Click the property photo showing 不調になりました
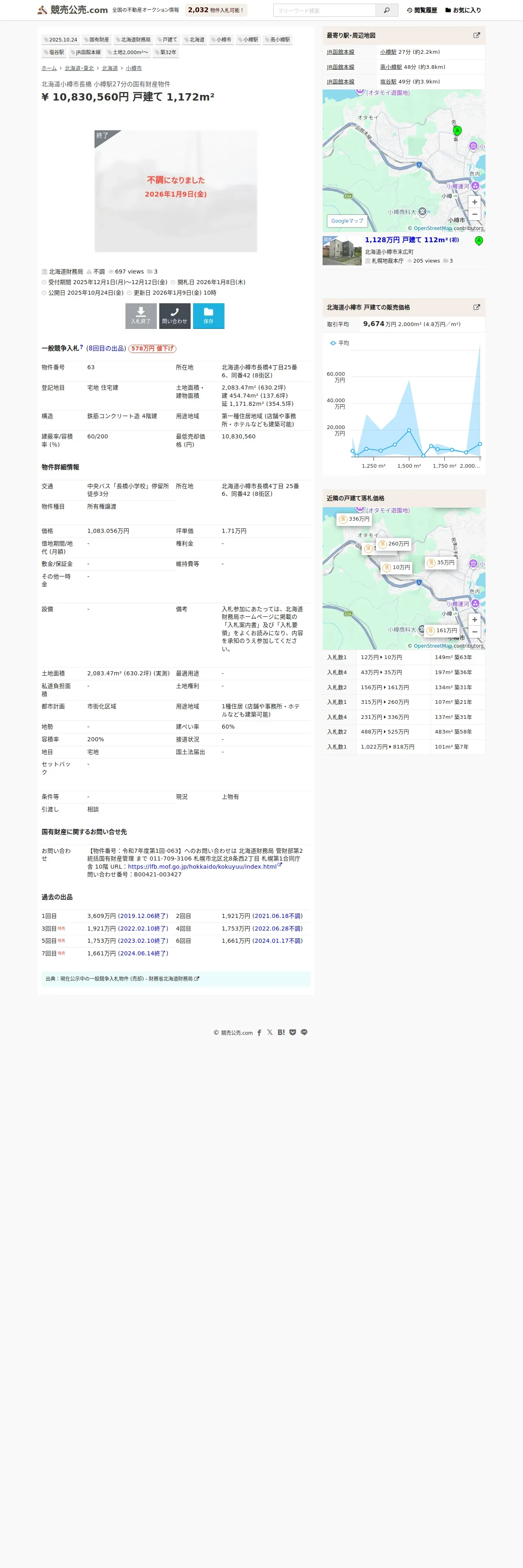Viewport: 523px width, 1568px height. (x=175, y=191)
